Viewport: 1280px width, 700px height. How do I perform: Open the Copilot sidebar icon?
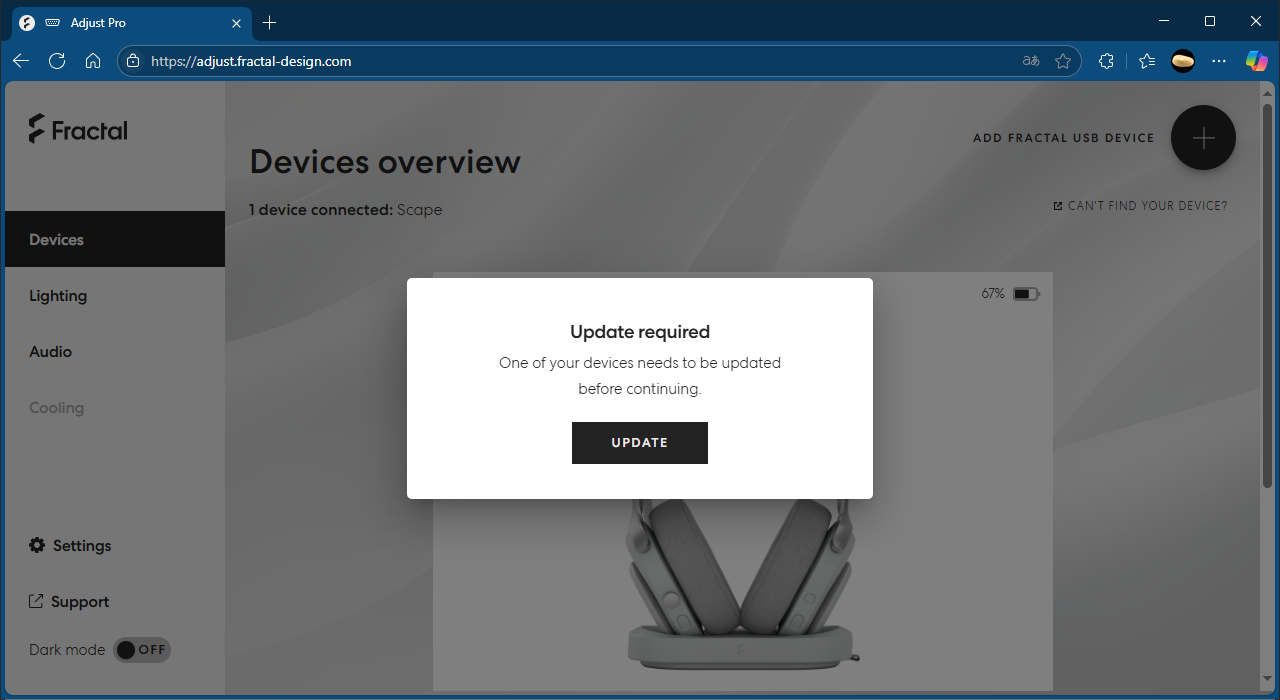[1256, 61]
